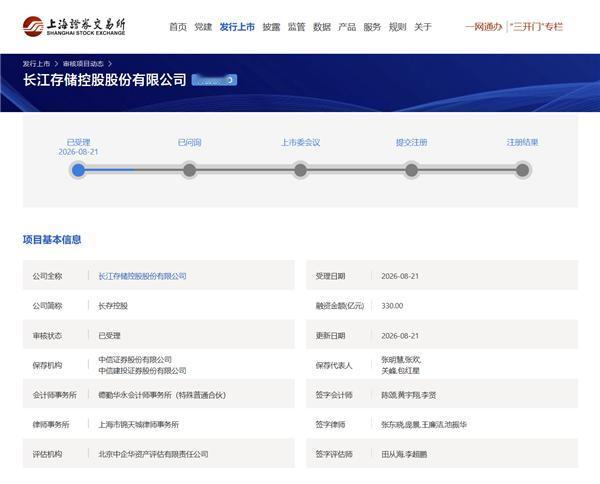Click the 项目基本信息 section heading
The width and height of the screenshot is (600, 484).
(52, 240)
